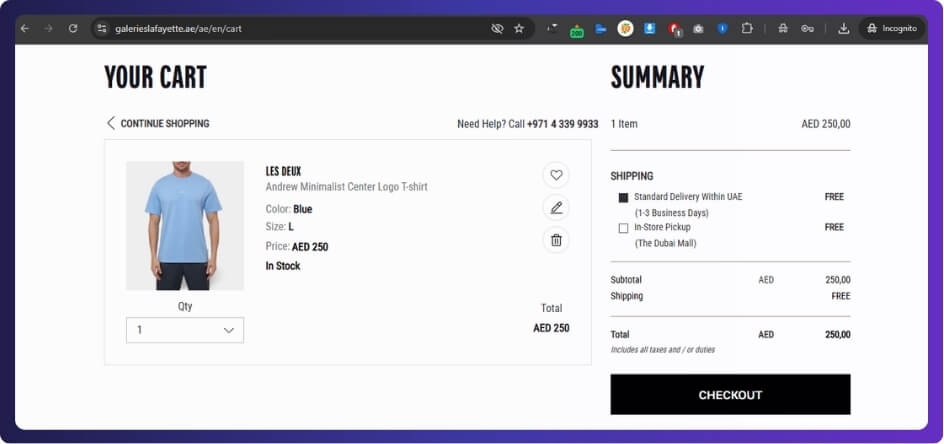Click the Incognito profile indicator
Screen dimensions: 944x444
pyautogui.click(x=892, y=28)
